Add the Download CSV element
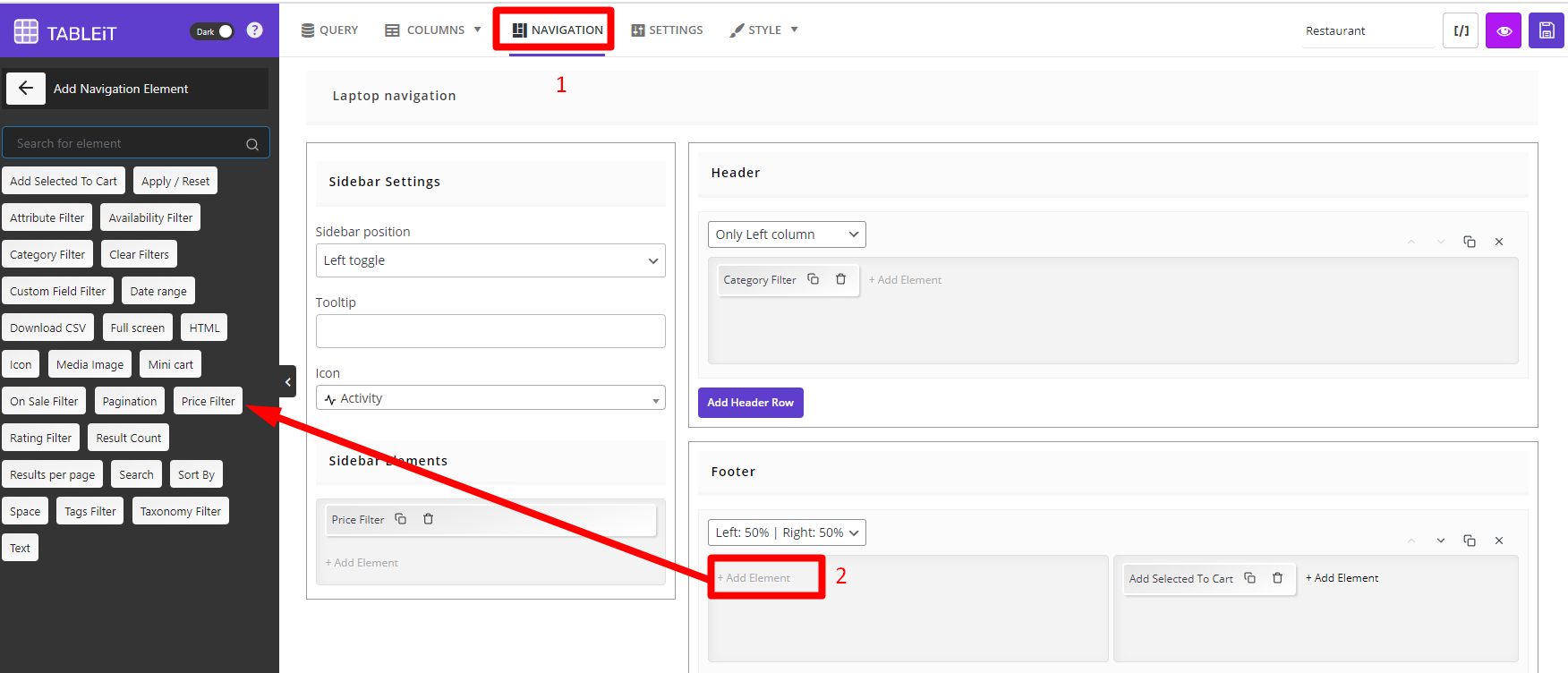The image size is (1568, 673). click(48, 328)
